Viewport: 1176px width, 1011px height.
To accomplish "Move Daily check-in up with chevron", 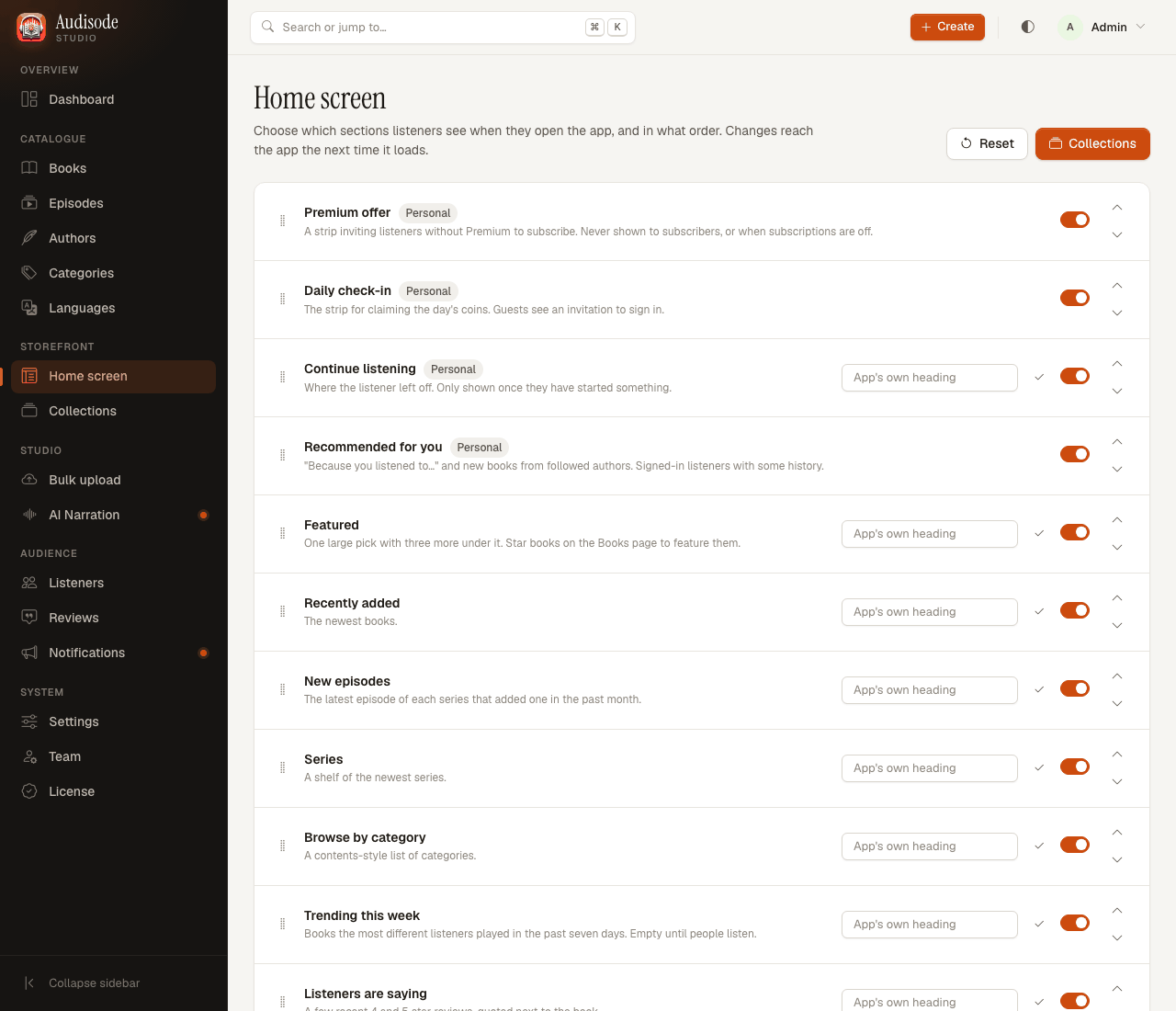I will 1117,286.
